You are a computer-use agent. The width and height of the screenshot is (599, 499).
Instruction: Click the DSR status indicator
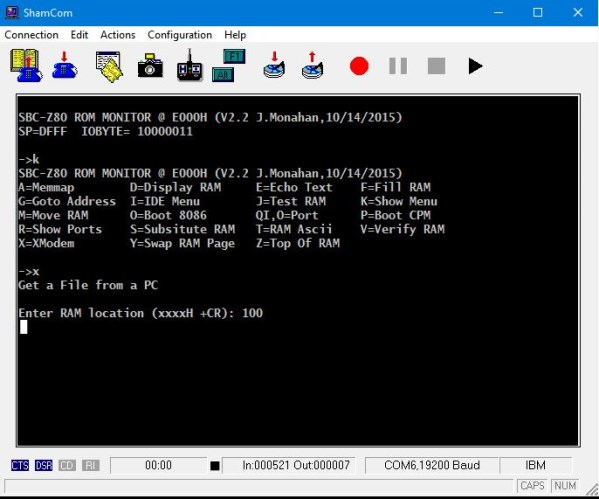click(x=44, y=465)
